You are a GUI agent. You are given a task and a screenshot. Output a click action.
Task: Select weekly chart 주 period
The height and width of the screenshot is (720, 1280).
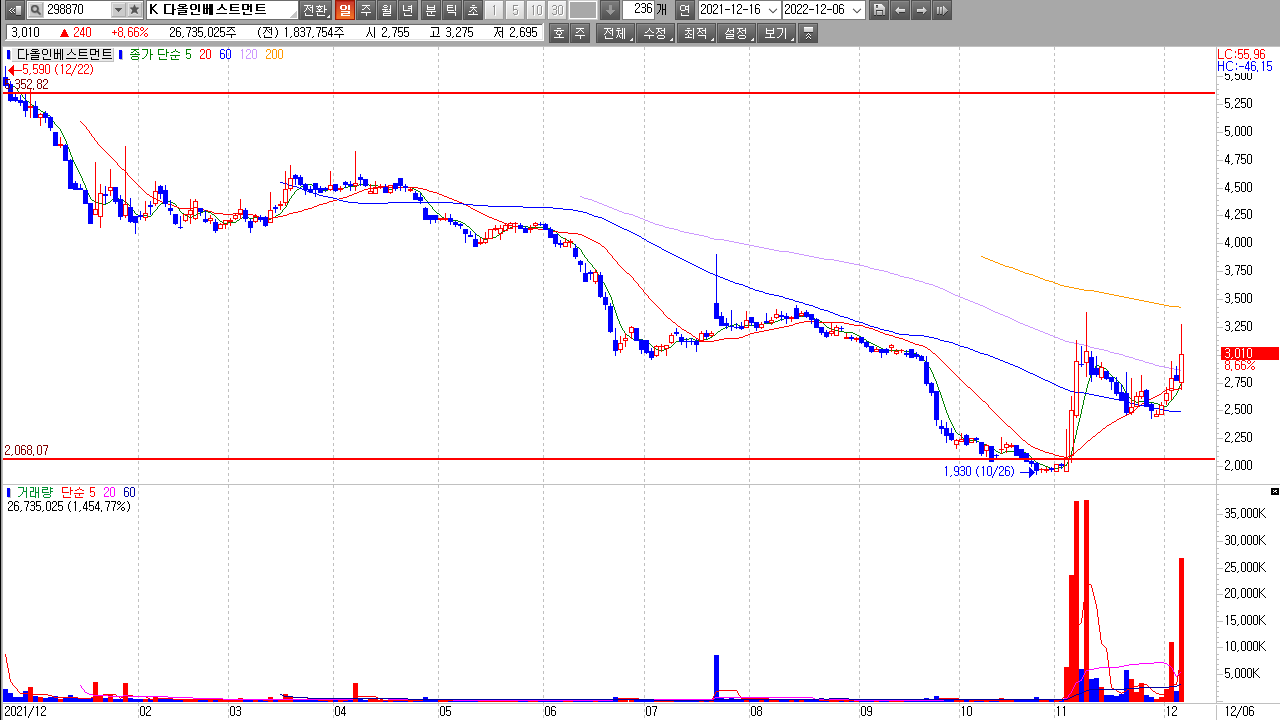366,10
